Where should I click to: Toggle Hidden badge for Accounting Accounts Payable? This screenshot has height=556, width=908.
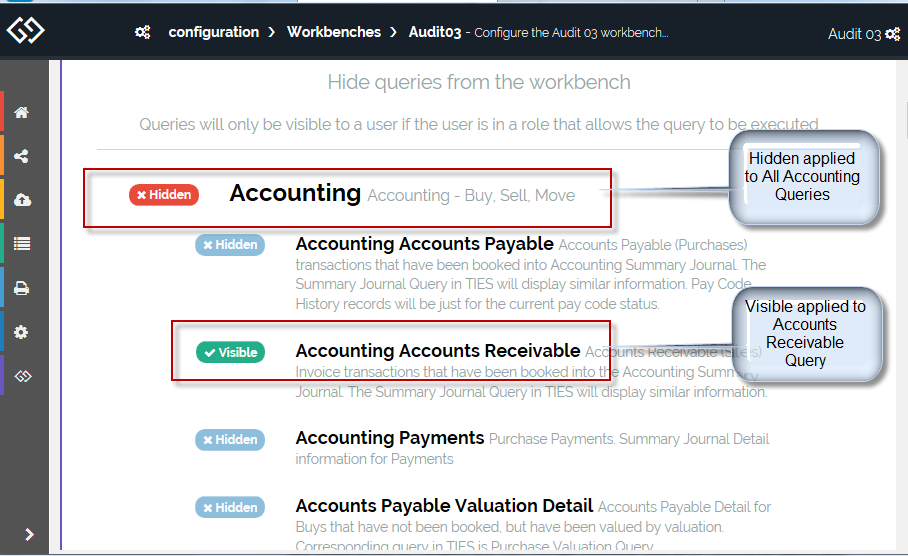[230, 244]
